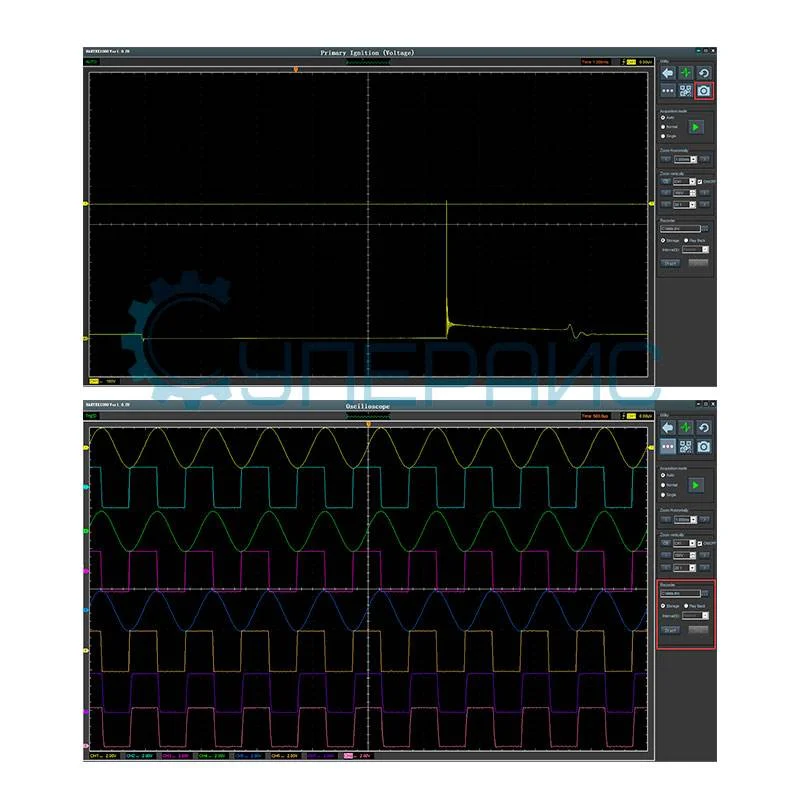Click the recorder file path field in the bottom window
The height and width of the screenshot is (800, 800).
tap(680, 594)
